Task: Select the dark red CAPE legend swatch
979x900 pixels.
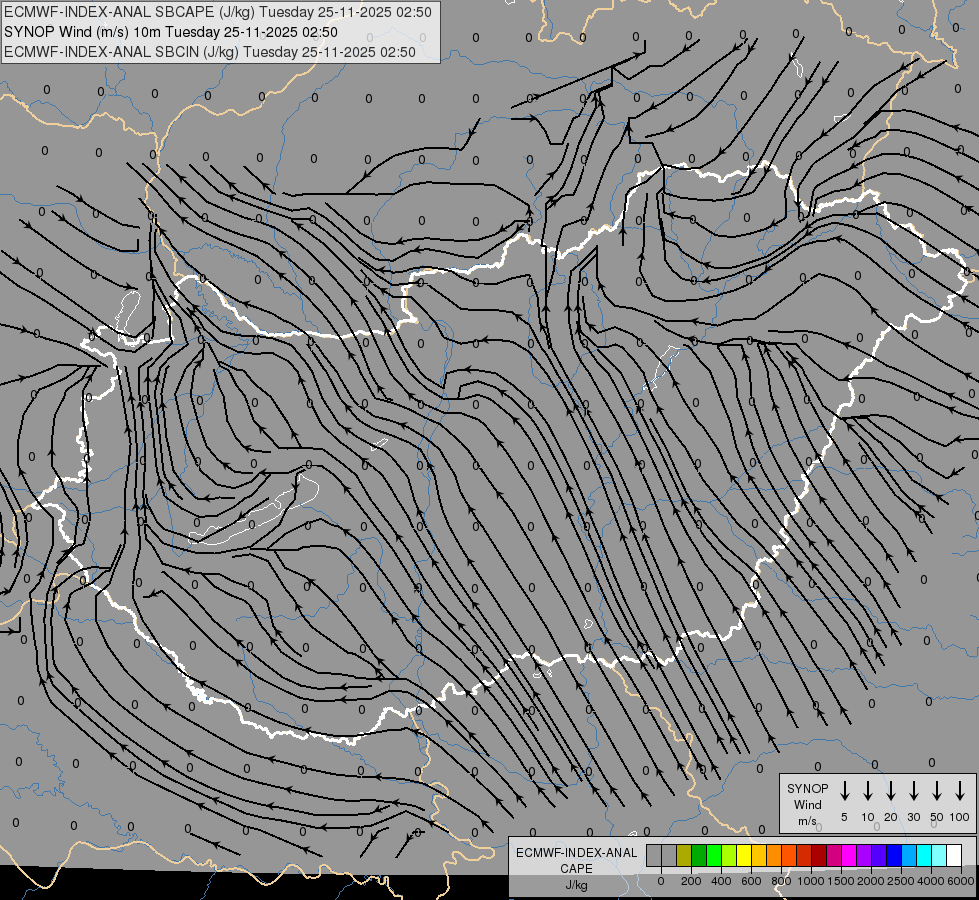Action: (820, 855)
